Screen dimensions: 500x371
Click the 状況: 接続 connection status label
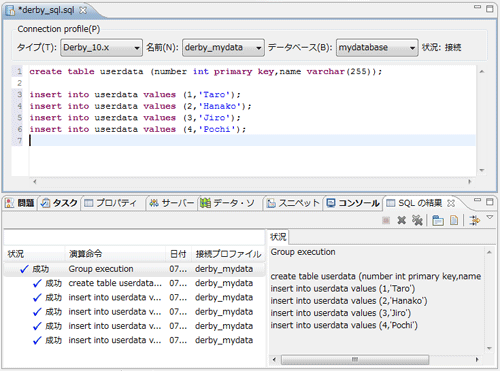(x=441, y=48)
